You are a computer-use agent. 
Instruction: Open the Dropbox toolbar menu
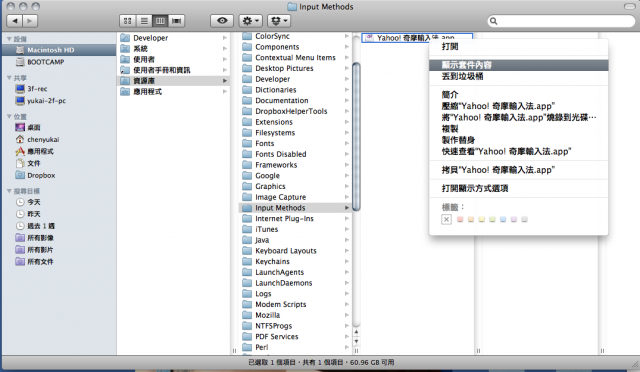pyautogui.click(x=279, y=20)
